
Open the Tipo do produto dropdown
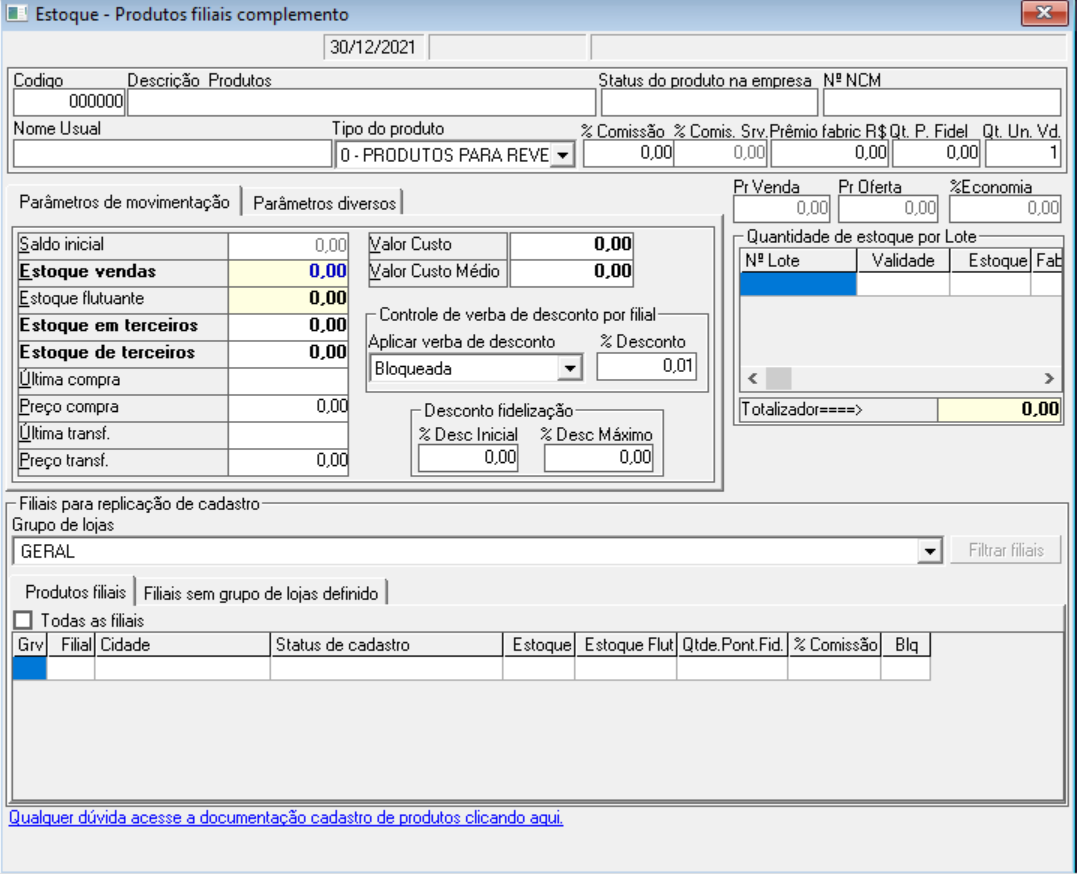564,154
